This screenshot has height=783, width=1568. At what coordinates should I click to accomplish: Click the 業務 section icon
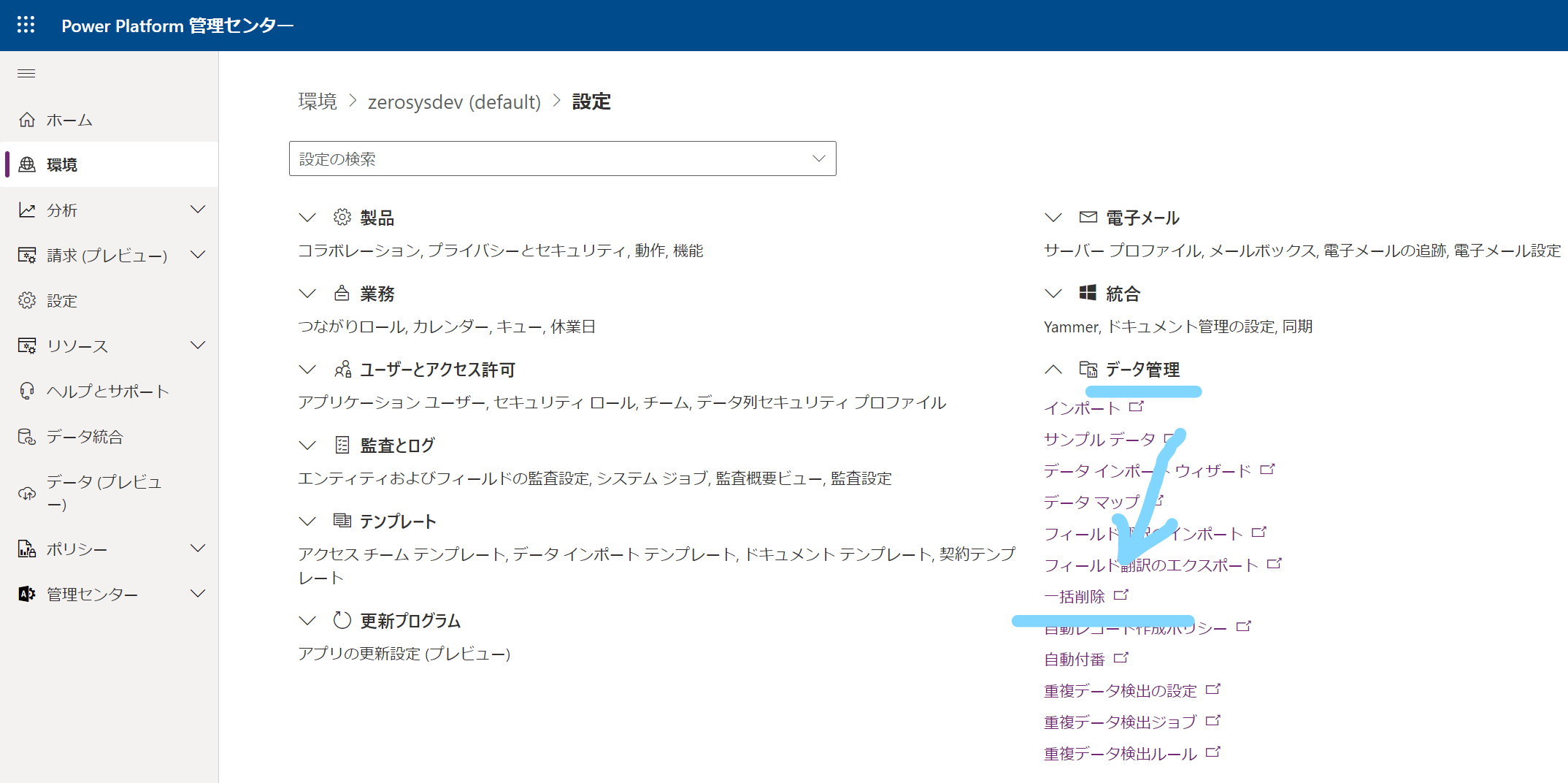point(342,293)
